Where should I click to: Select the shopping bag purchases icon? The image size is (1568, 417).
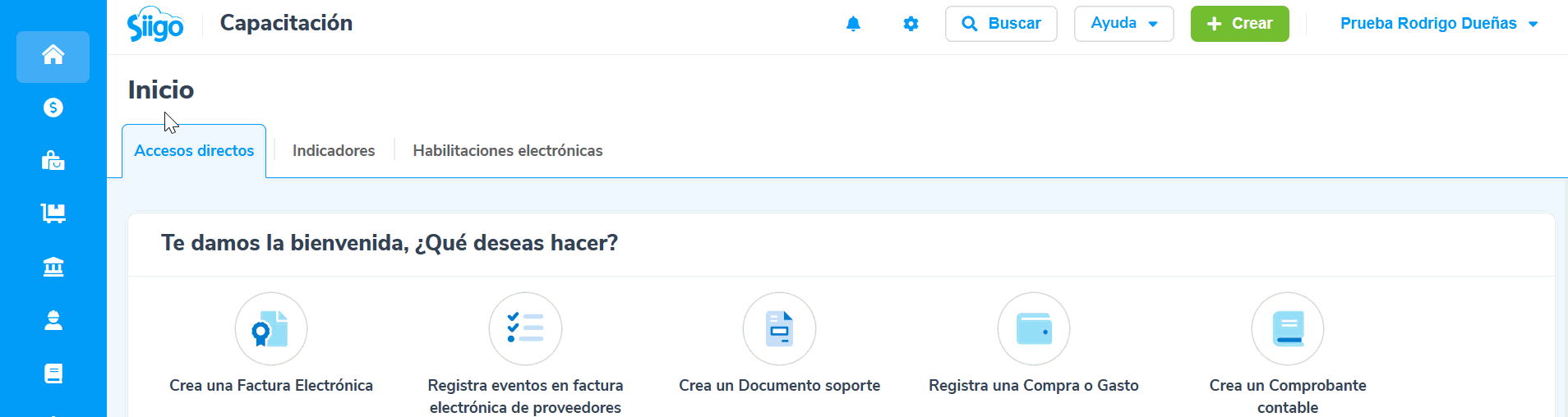(x=53, y=161)
